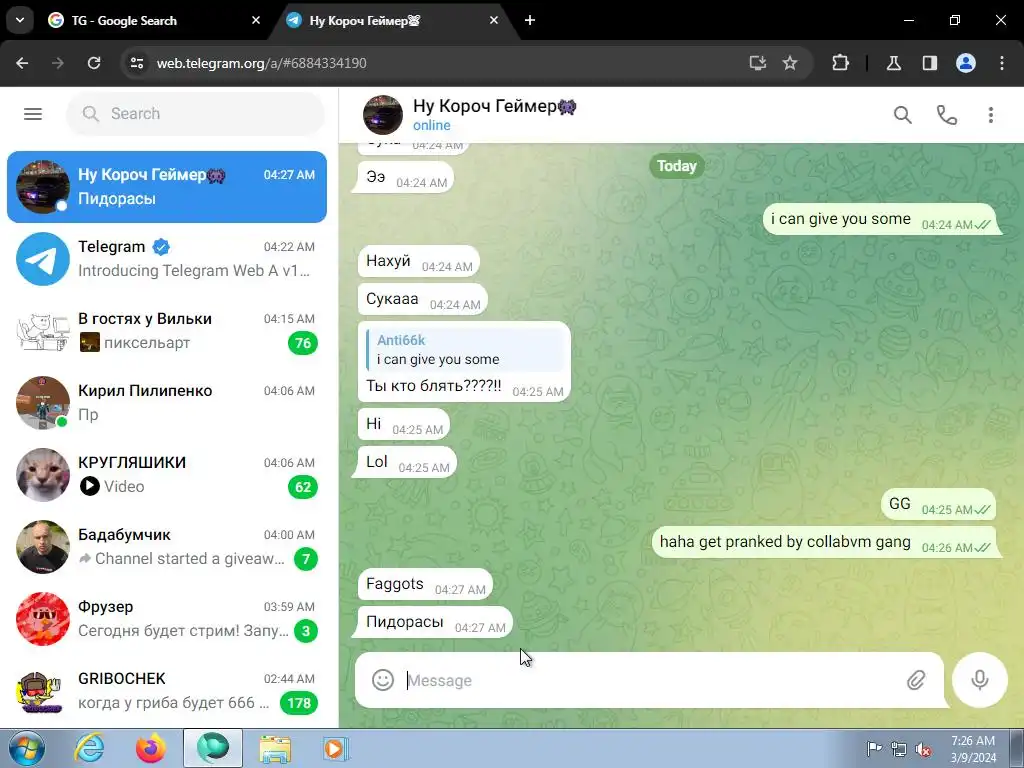The width and height of the screenshot is (1024, 768).
Task: Launch Internet Explorer from taskbar
Action: pos(89,748)
